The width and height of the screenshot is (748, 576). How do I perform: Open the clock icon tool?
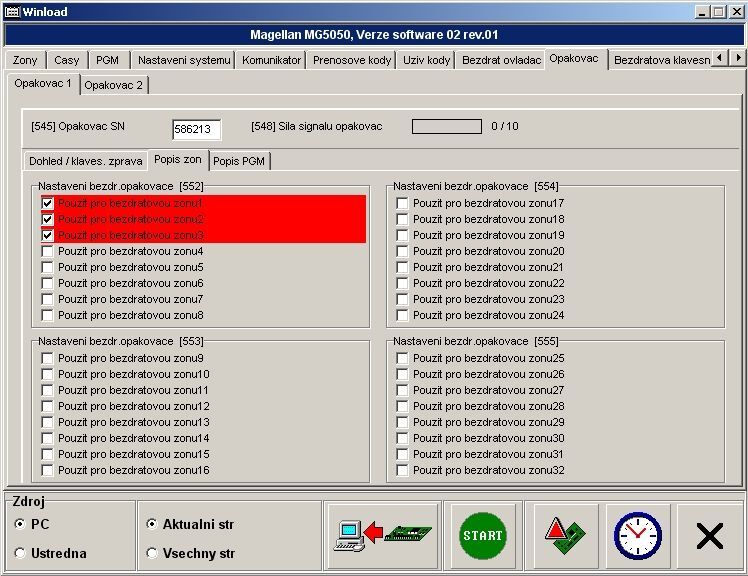tap(637, 536)
